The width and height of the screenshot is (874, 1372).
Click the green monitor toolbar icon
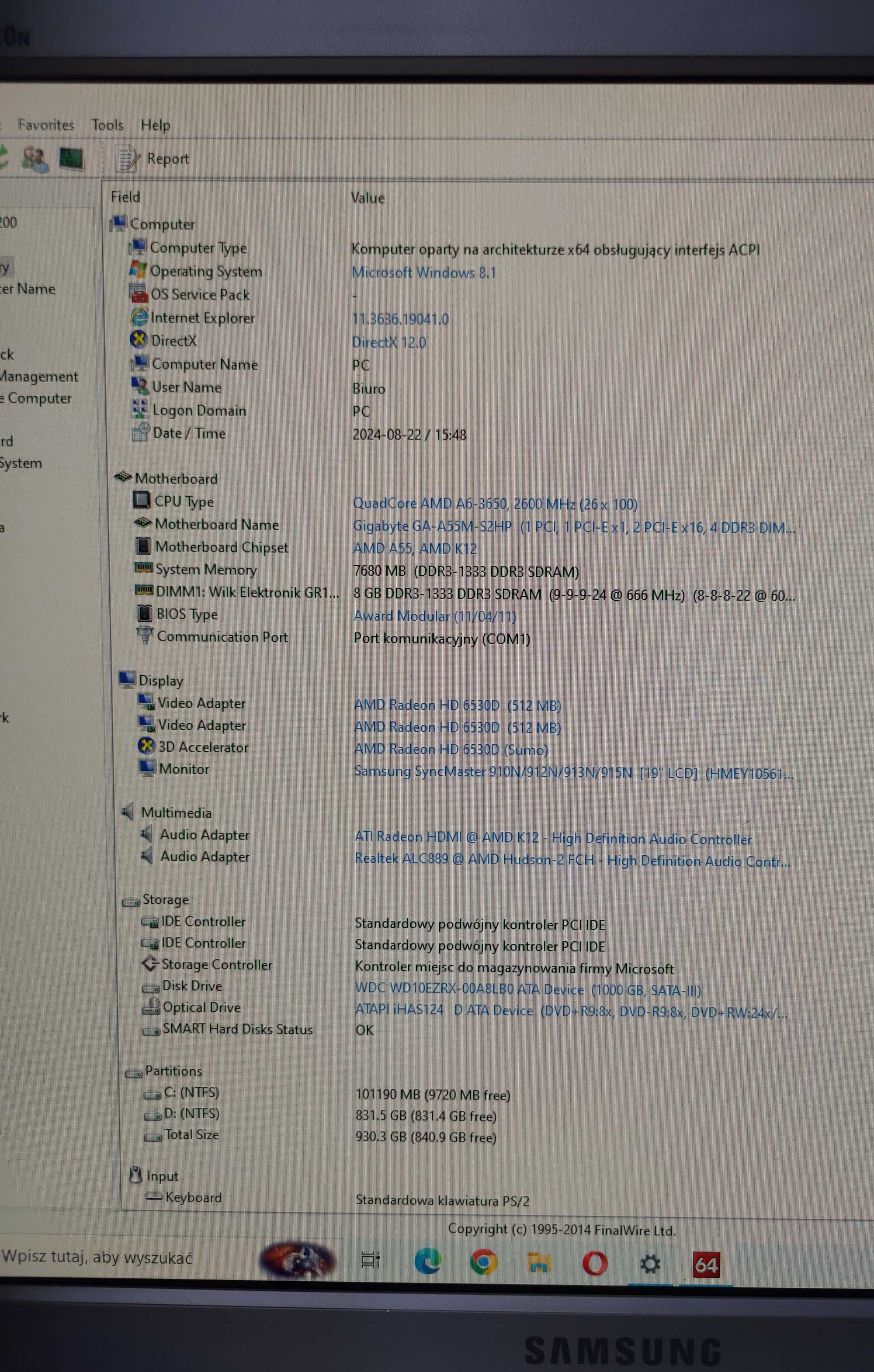pos(71,159)
